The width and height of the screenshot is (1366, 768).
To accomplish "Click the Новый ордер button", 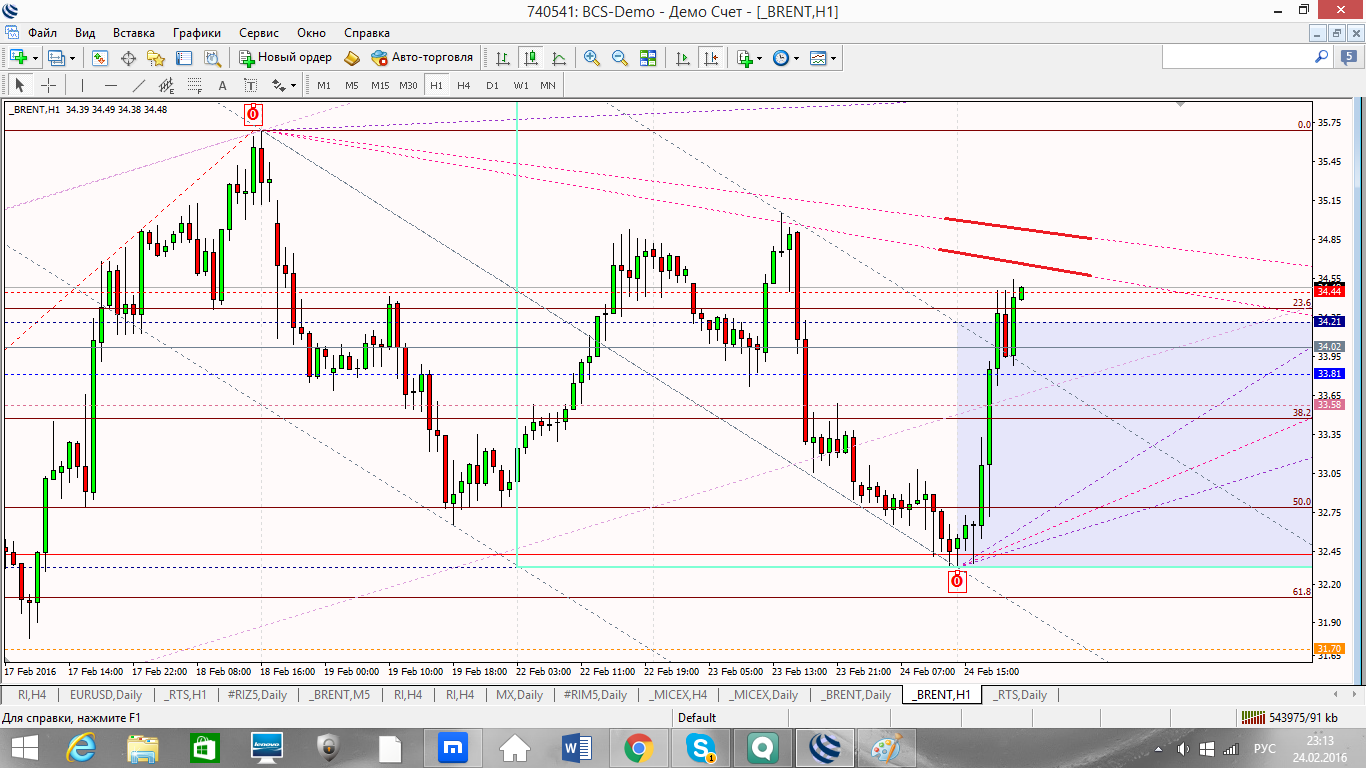I will click(x=285, y=58).
